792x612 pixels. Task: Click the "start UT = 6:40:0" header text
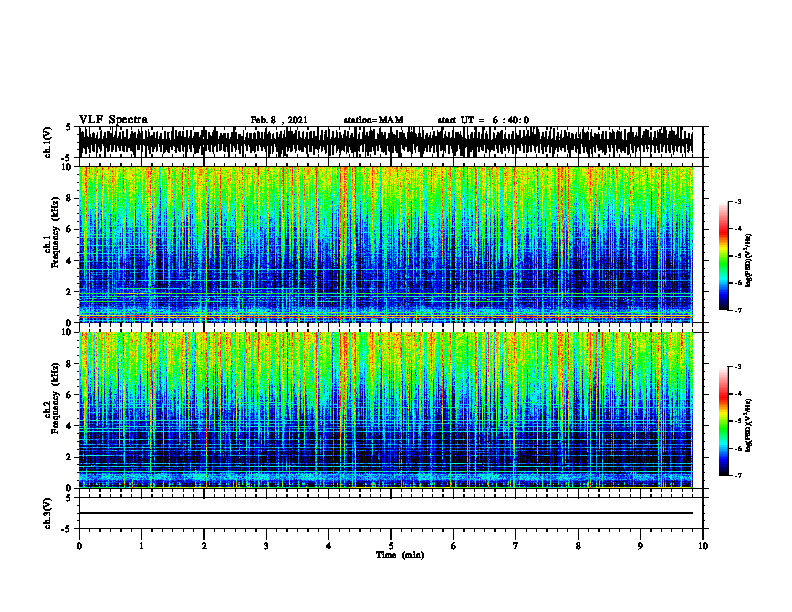[483, 120]
